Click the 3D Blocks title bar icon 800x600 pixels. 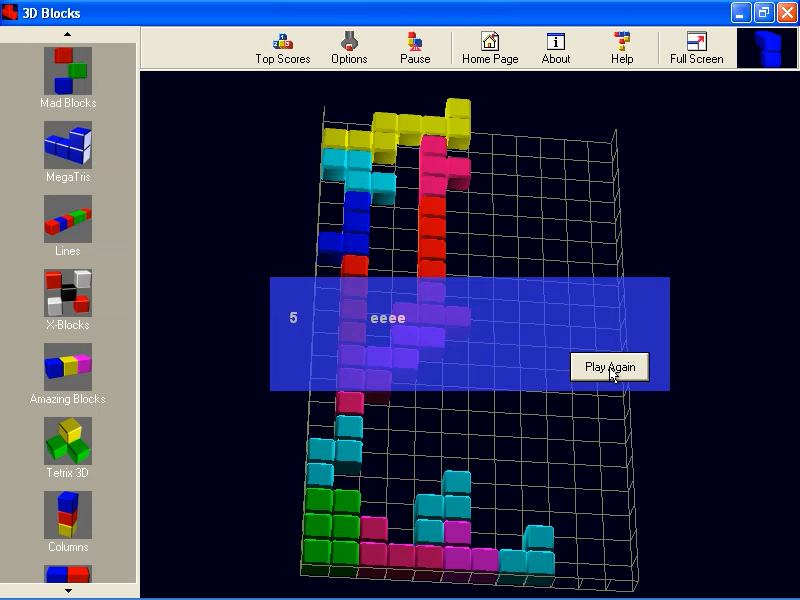coord(10,12)
